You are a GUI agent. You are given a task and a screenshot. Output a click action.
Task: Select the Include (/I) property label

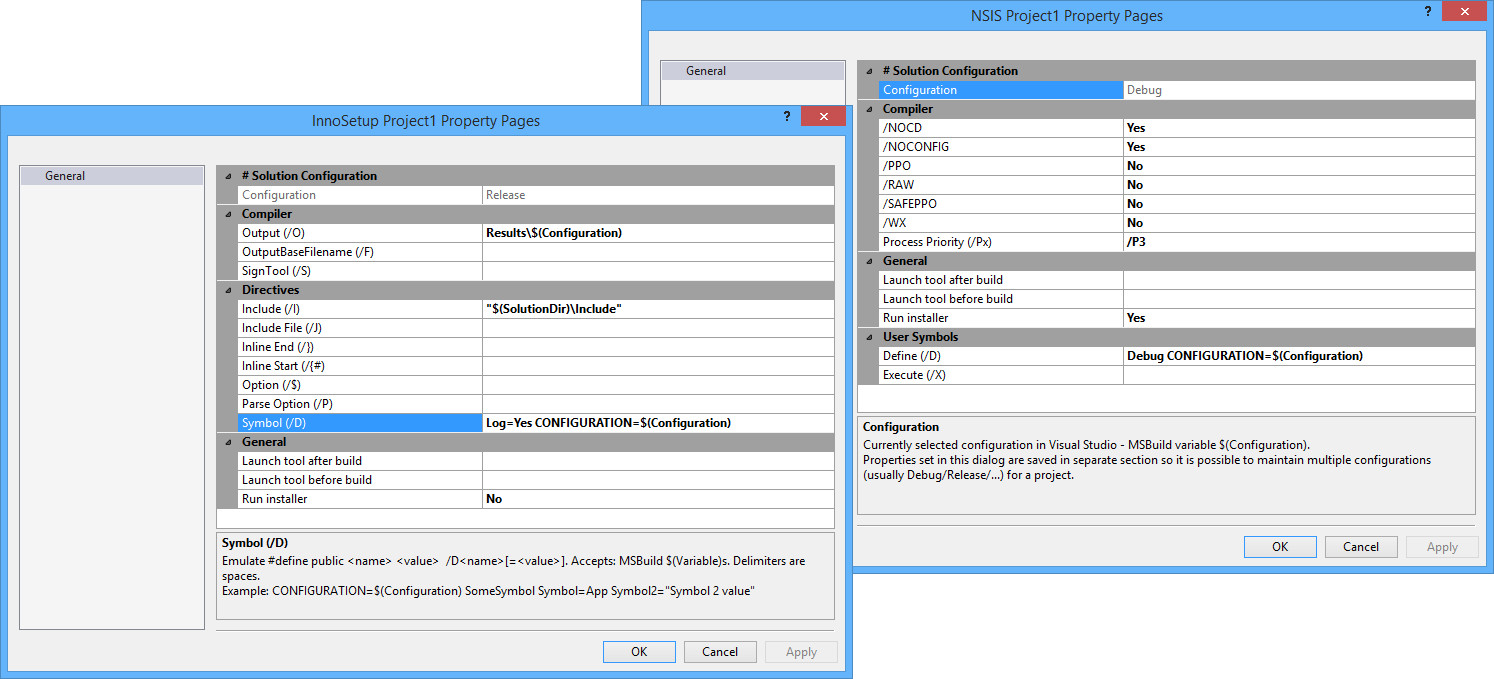[360, 309]
